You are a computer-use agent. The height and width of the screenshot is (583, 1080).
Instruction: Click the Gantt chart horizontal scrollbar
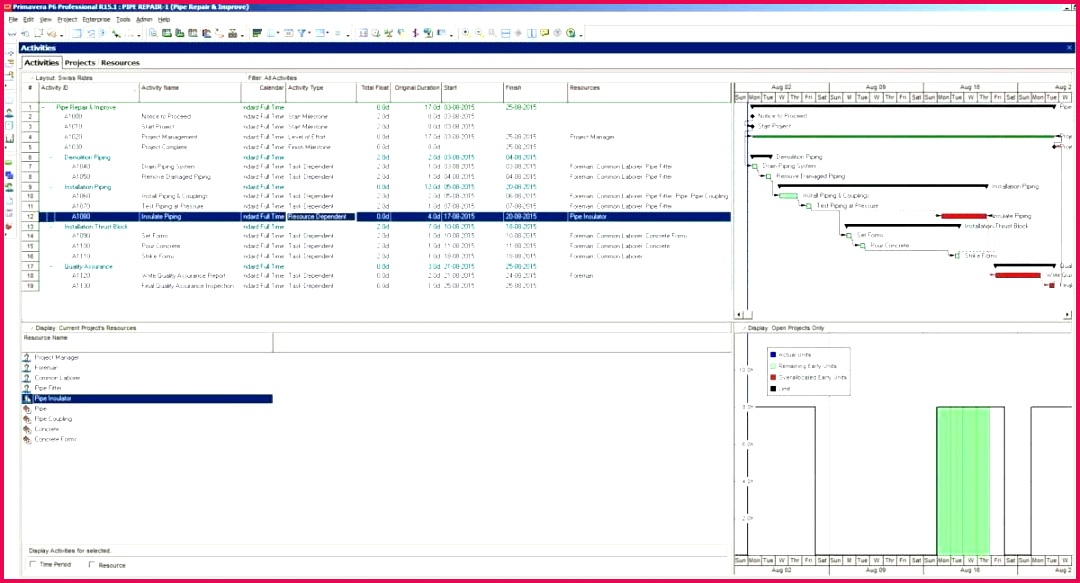point(900,312)
